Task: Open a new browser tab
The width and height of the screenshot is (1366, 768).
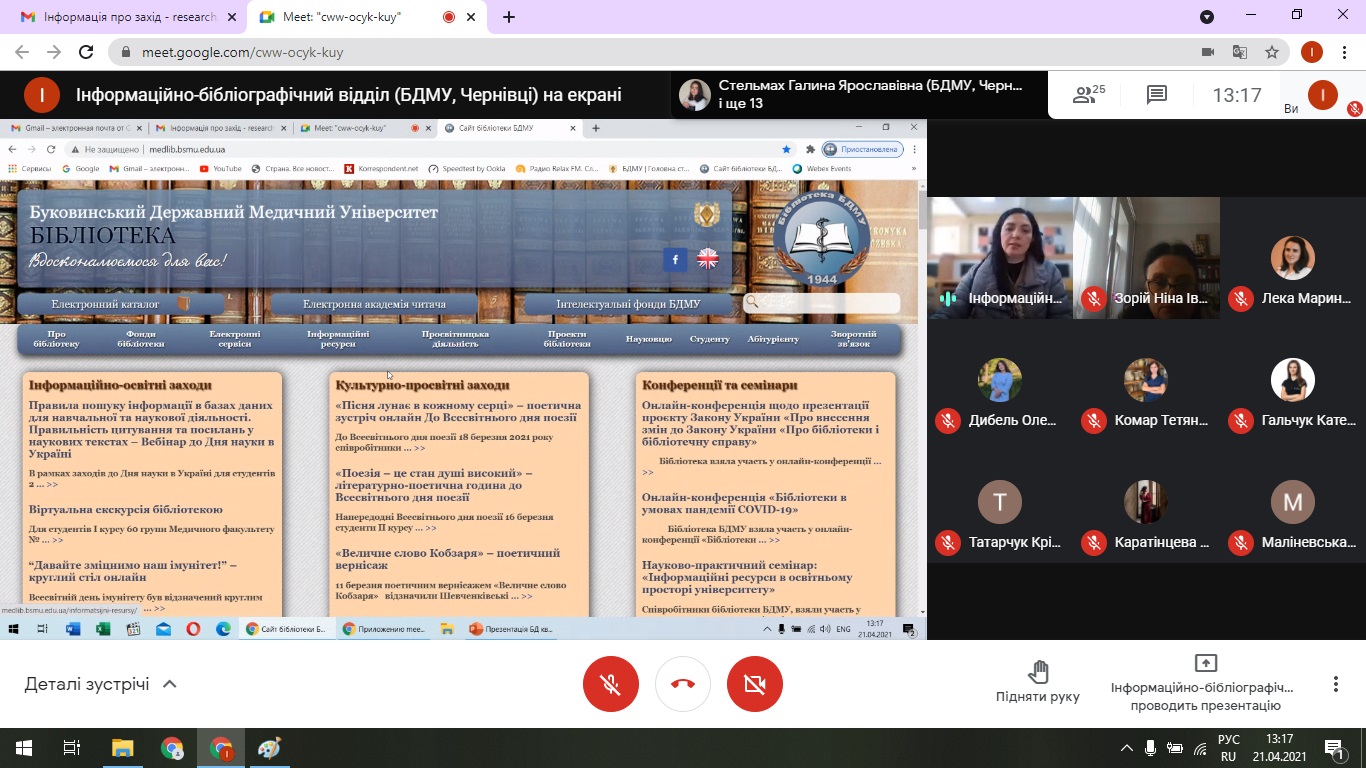Action: [509, 17]
